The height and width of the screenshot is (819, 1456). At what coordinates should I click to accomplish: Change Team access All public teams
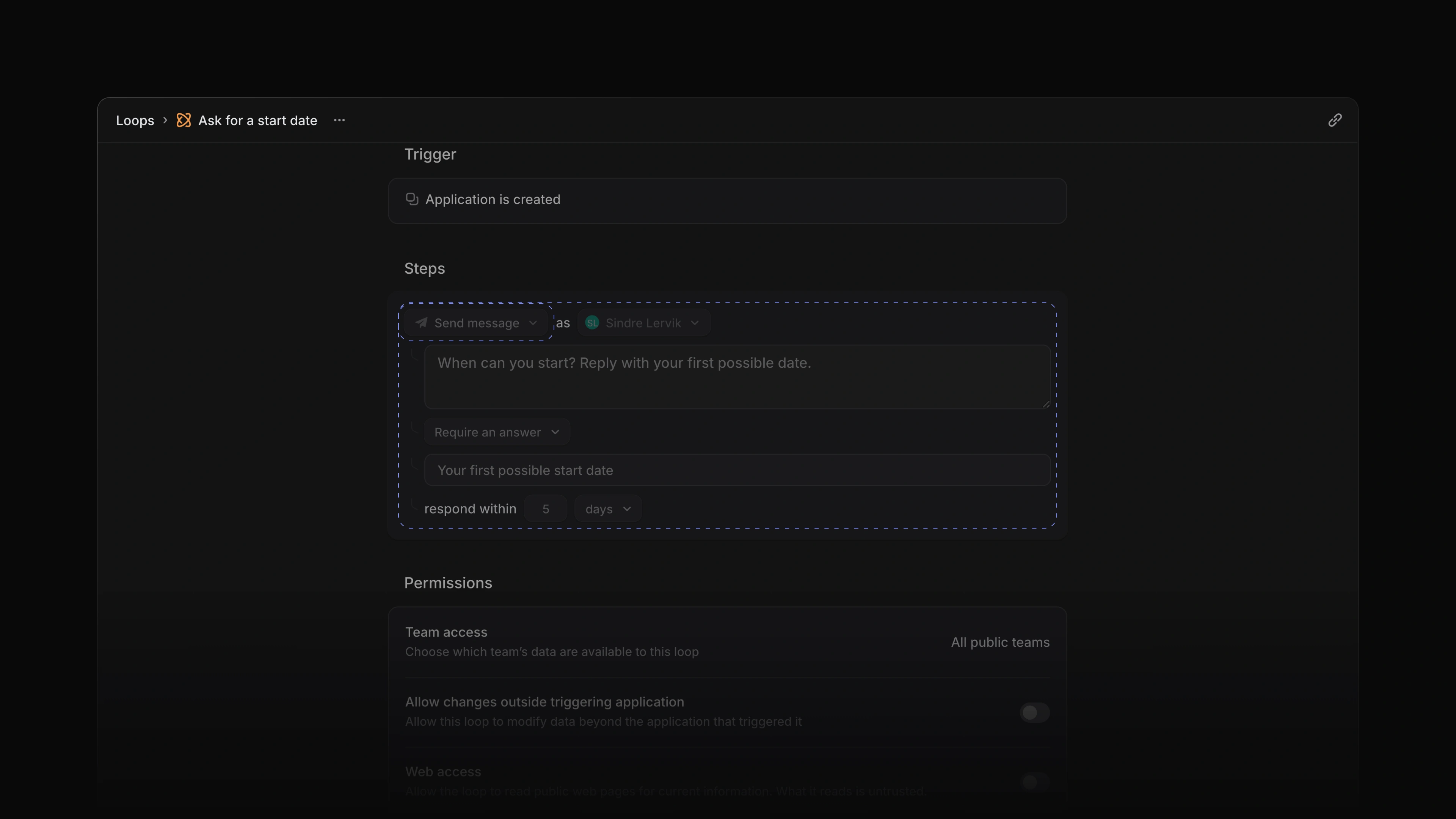tap(1000, 643)
